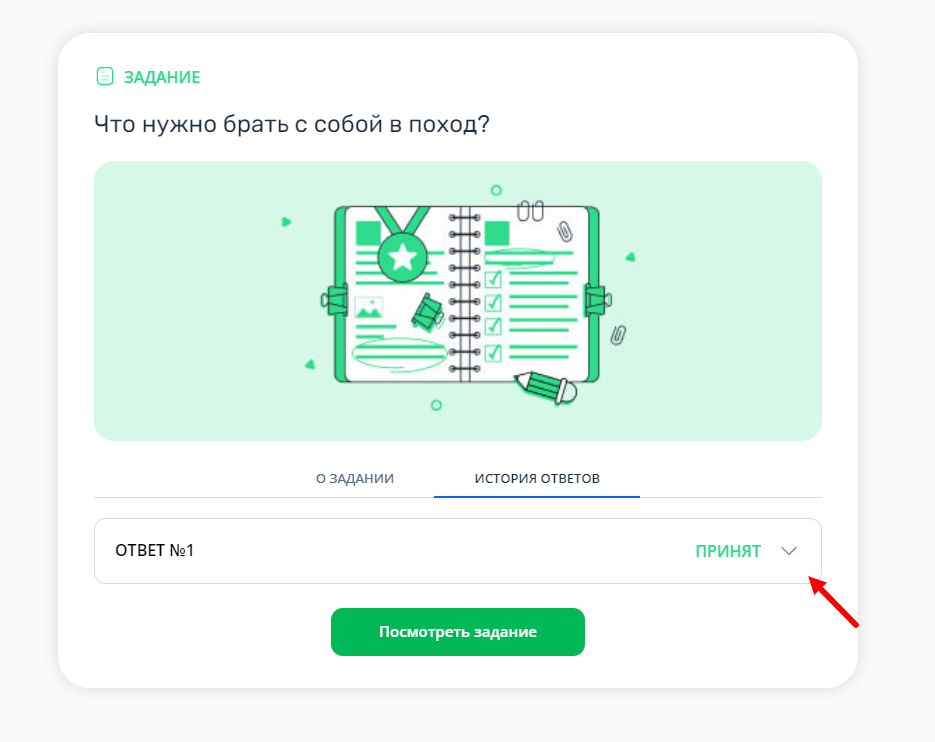Screen dimensions: 935x742
Task: Click the right binder clip on notebook
Action: [x=597, y=300]
